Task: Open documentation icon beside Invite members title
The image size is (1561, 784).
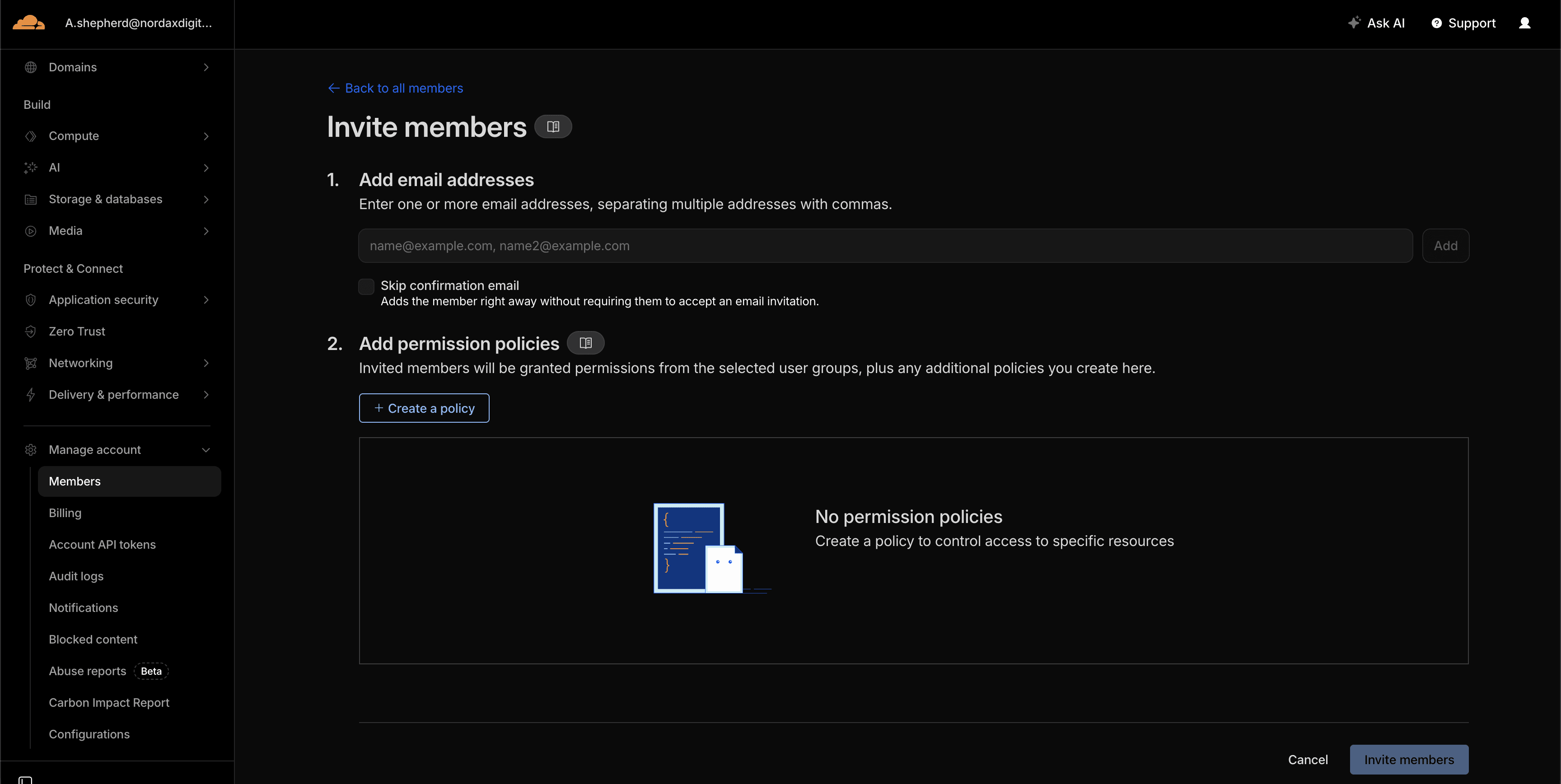Action: tap(553, 126)
